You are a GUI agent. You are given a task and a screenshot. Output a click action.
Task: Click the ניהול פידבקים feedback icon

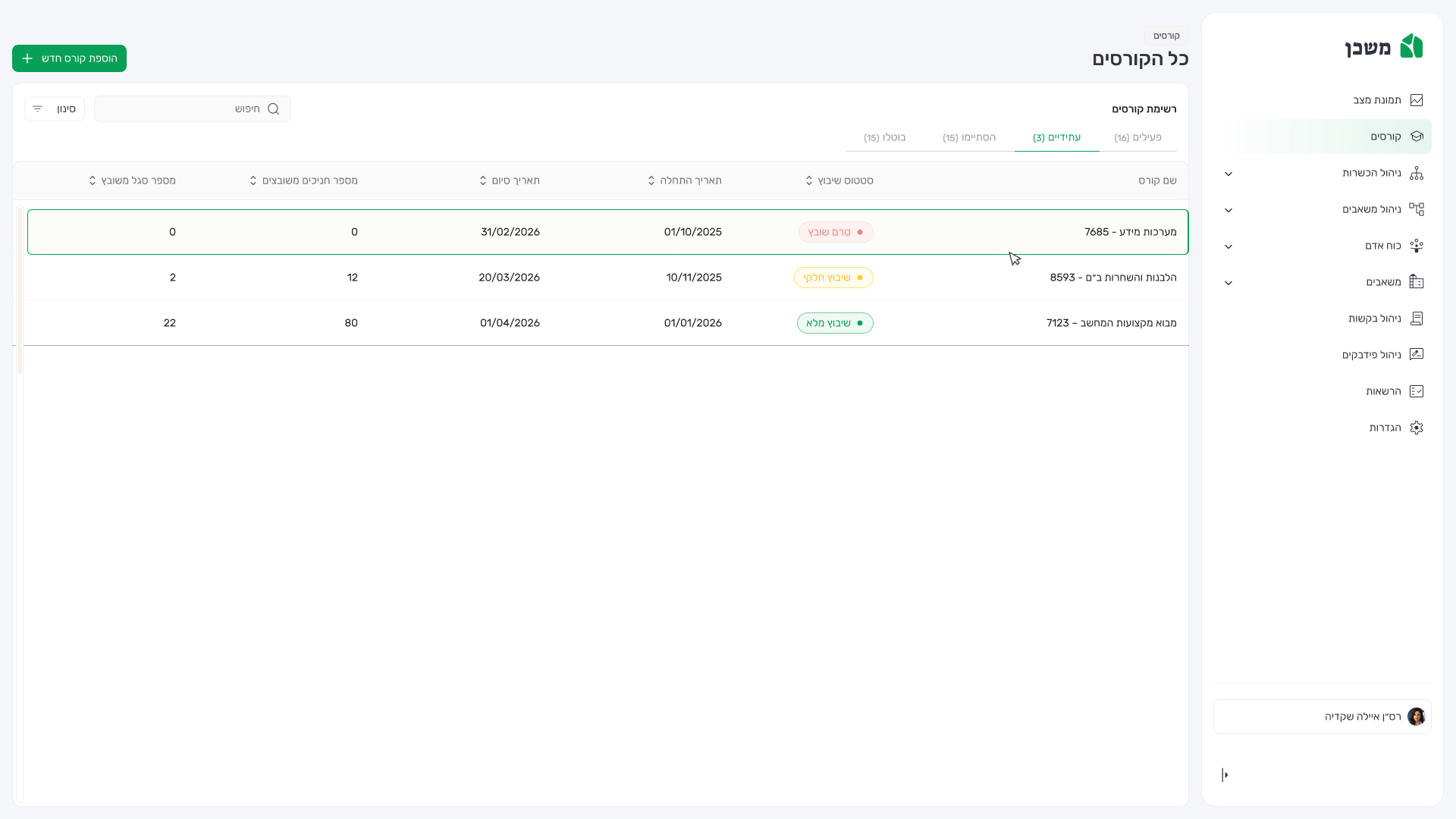[1416, 355]
